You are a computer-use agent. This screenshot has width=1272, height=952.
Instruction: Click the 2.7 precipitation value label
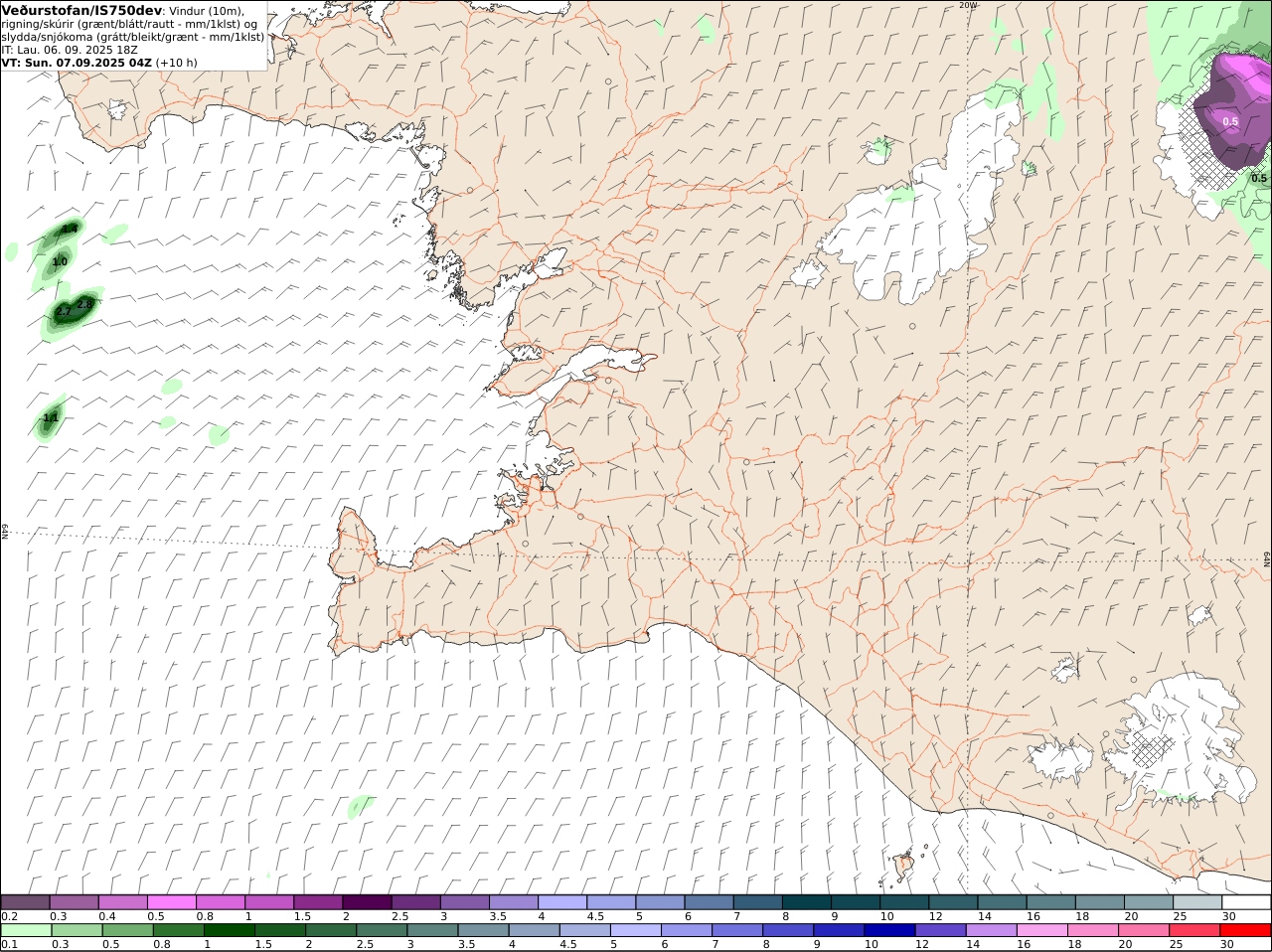point(63,312)
